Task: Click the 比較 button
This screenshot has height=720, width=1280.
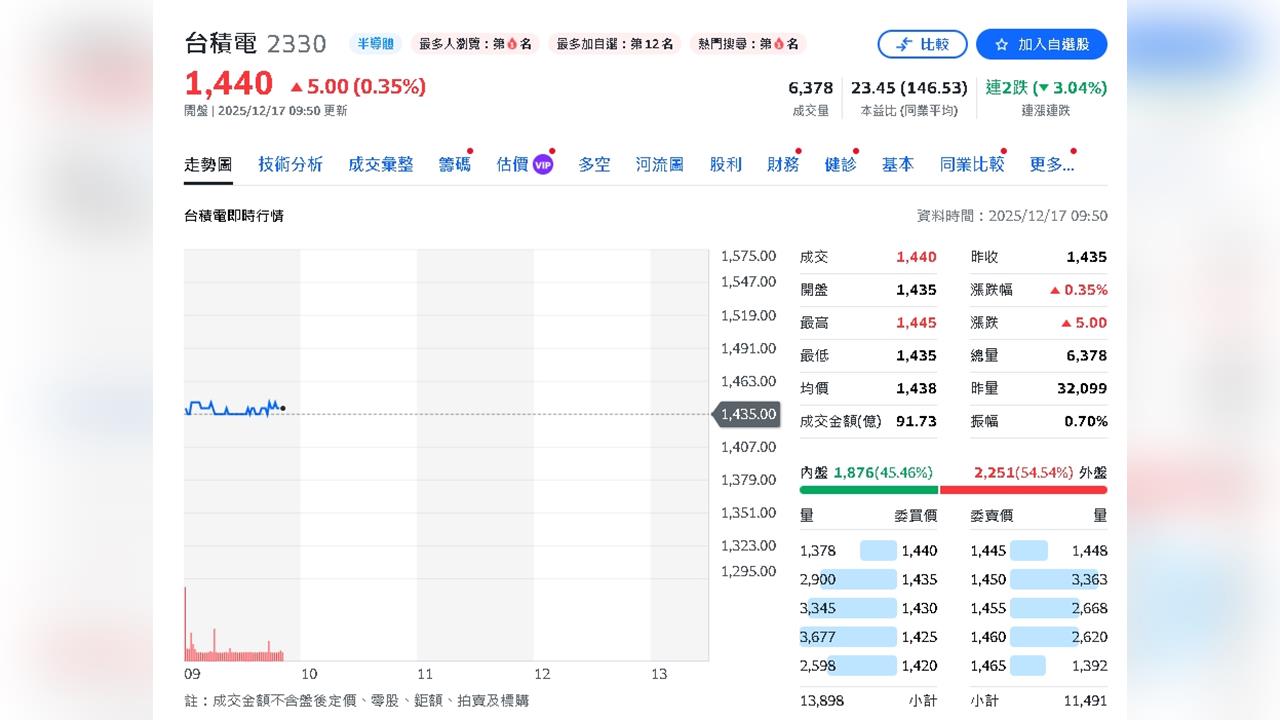Action: 922,44
